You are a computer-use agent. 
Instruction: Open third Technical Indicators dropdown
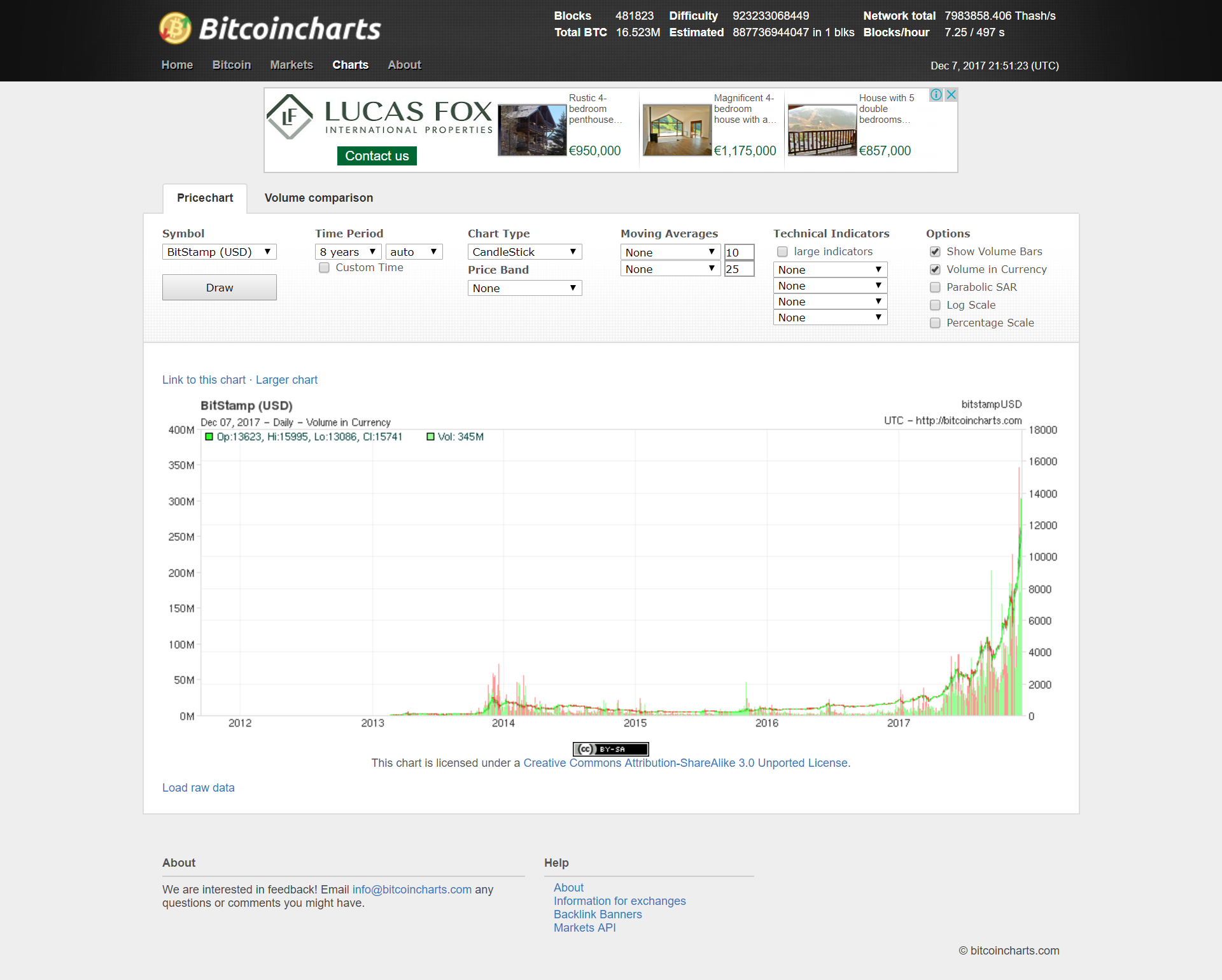pos(831,302)
